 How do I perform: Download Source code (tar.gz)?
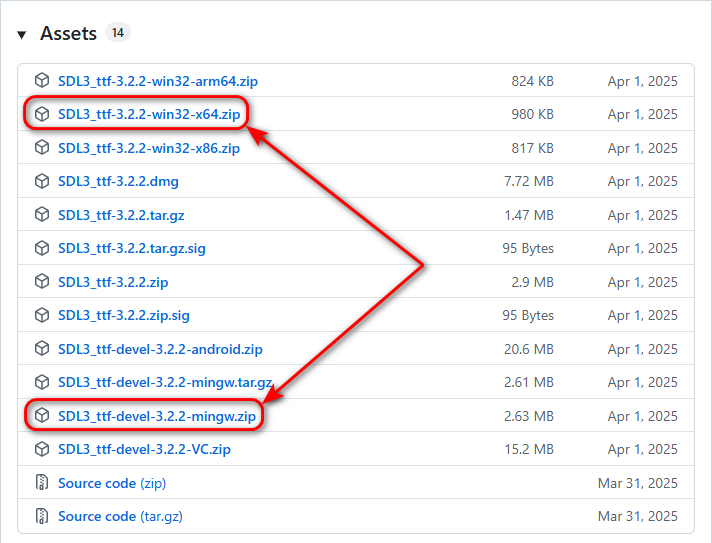pyautogui.click(x=120, y=517)
